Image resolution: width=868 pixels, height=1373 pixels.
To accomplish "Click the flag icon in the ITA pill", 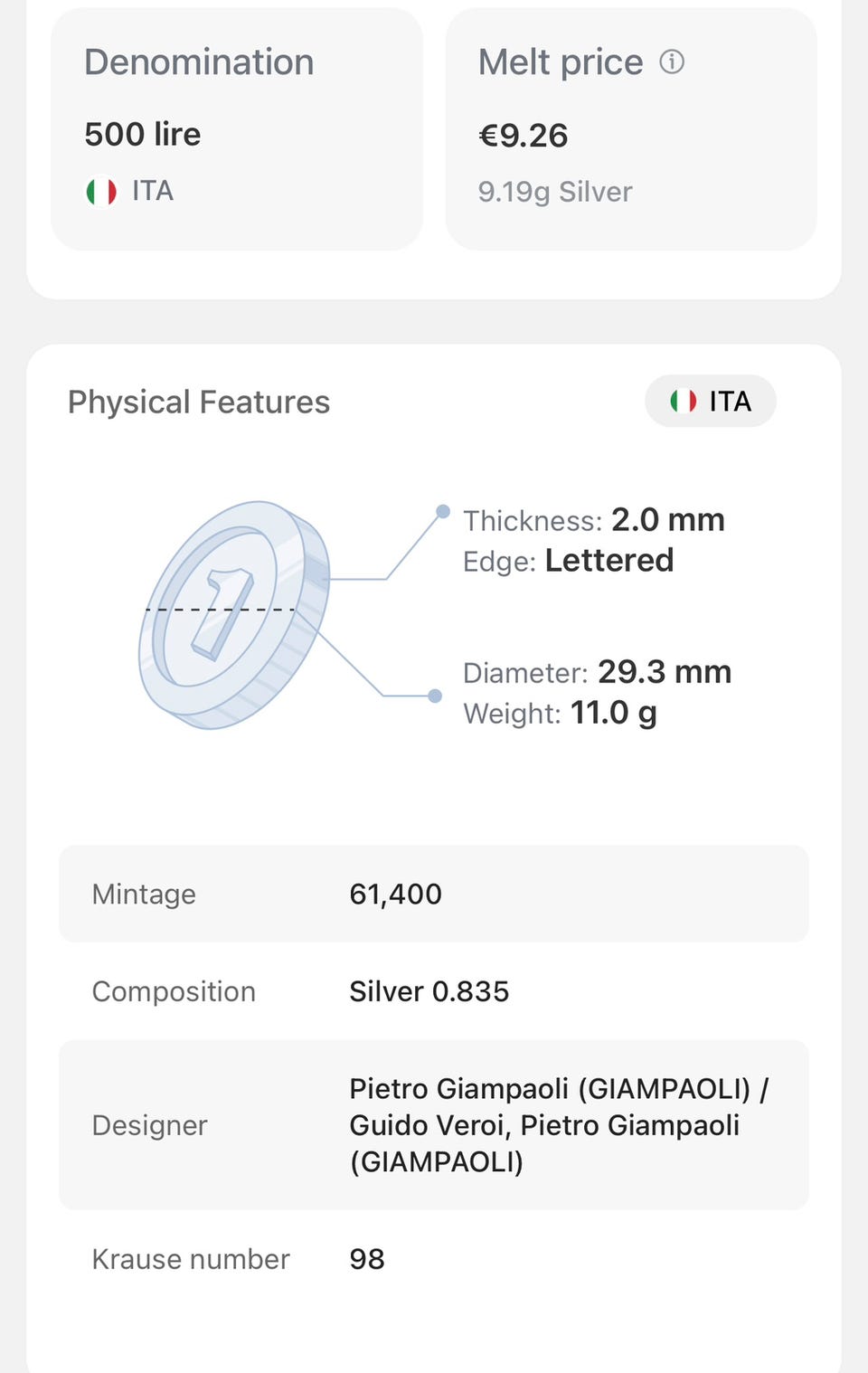I will pyautogui.click(x=684, y=401).
